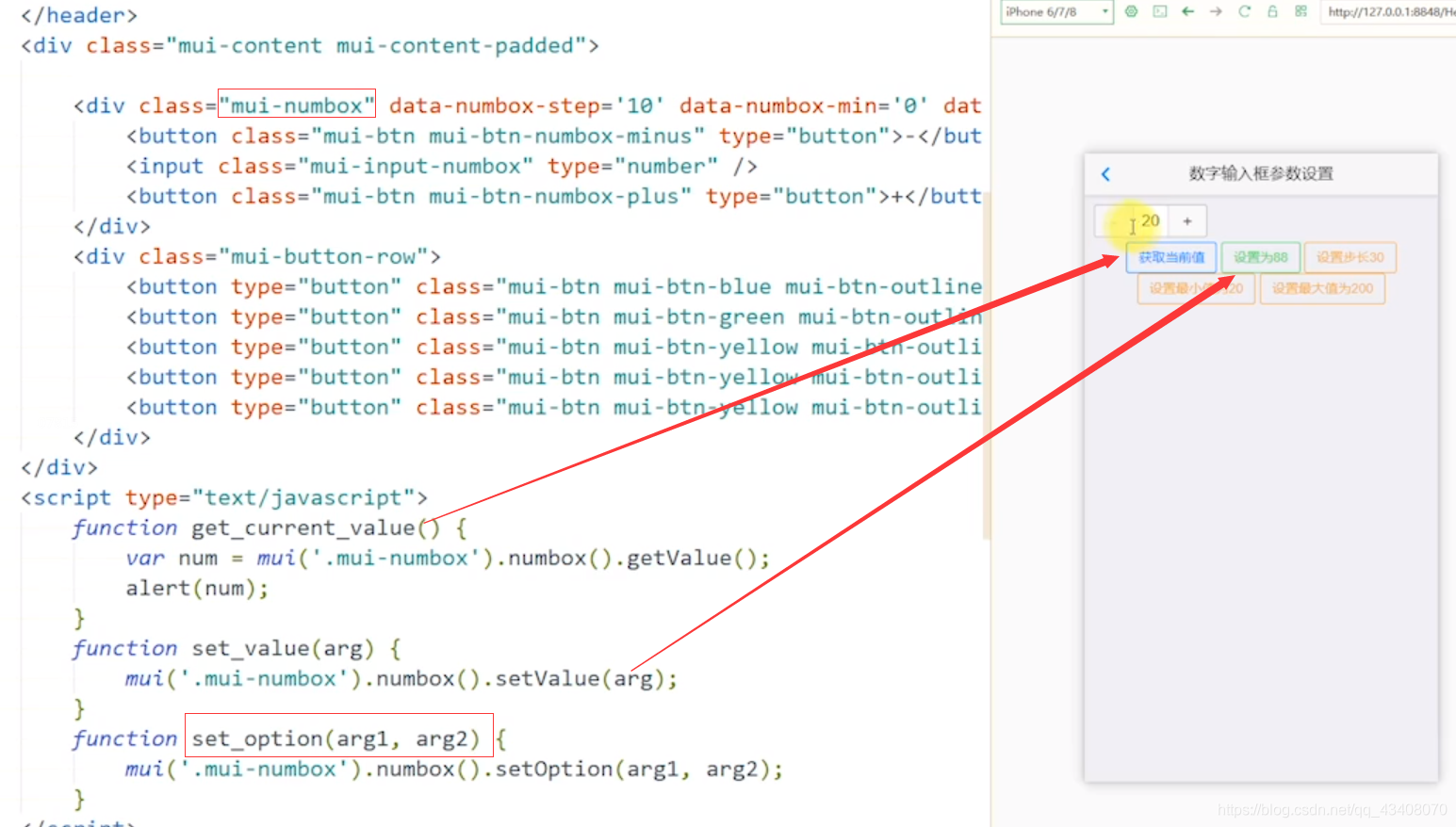
Task: Refresh the preview page
Action: pos(1244,11)
